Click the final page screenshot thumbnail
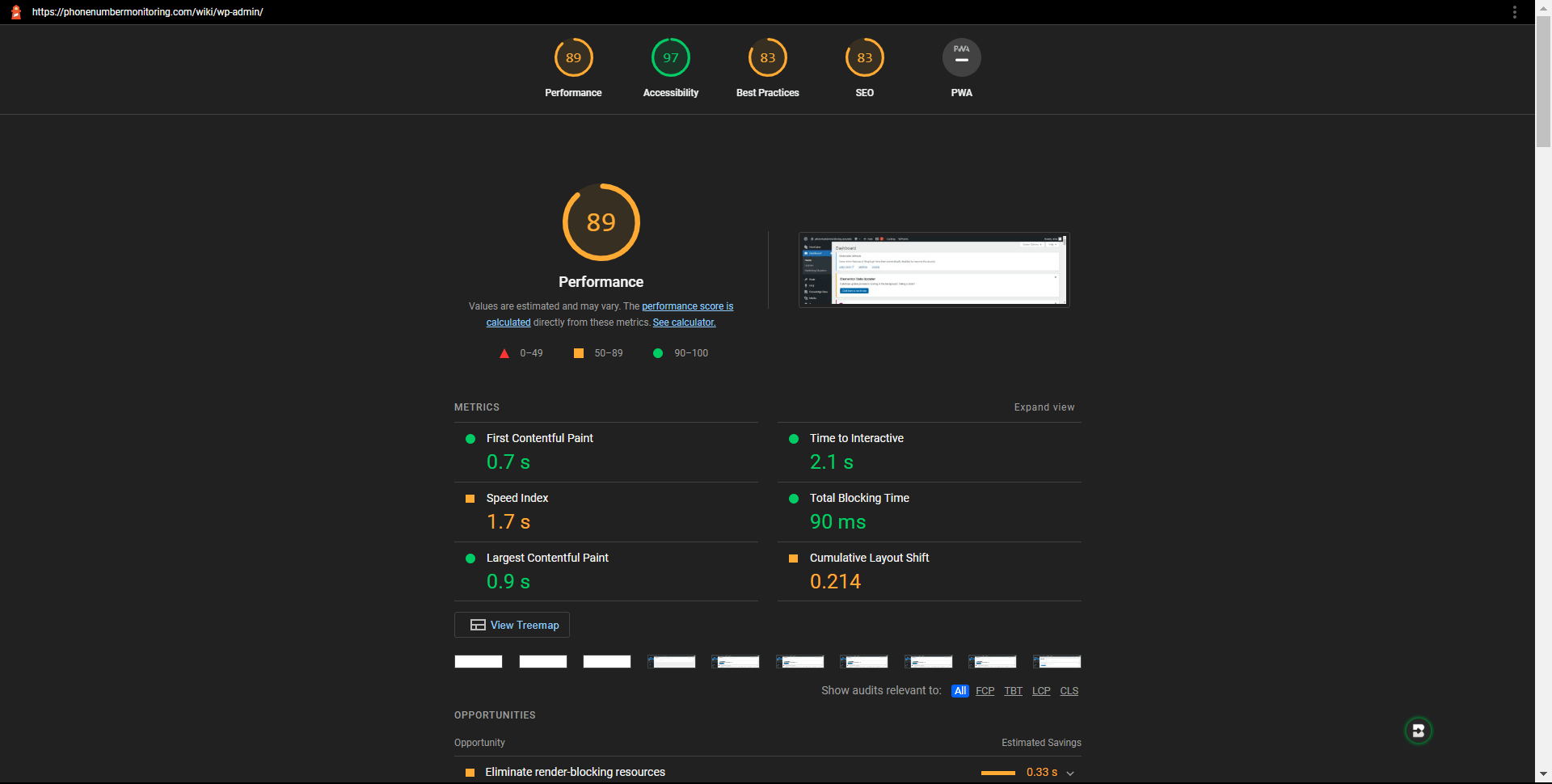The width and height of the screenshot is (1552, 784). click(x=934, y=270)
